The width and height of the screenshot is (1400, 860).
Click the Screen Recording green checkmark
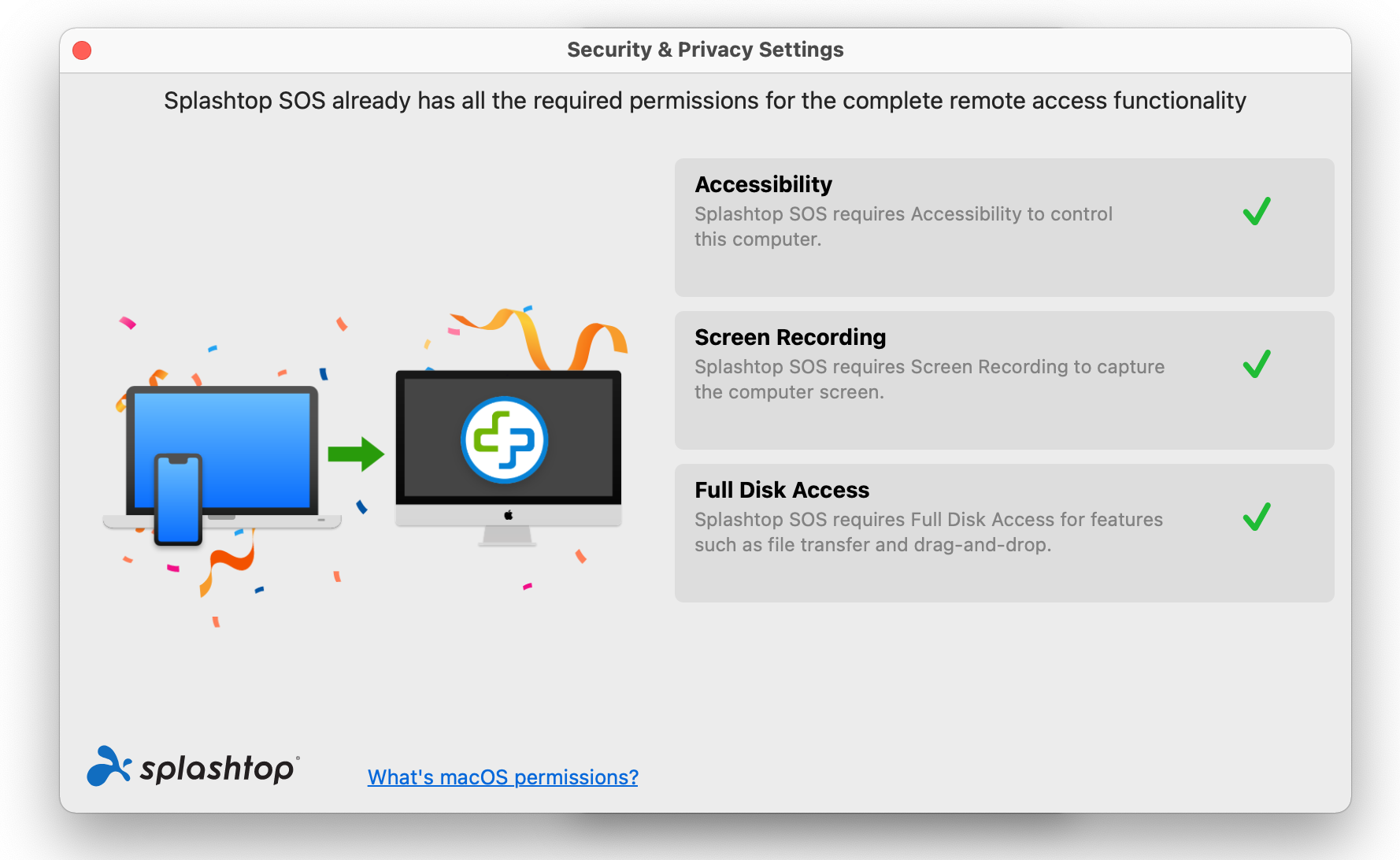(x=1257, y=364)
